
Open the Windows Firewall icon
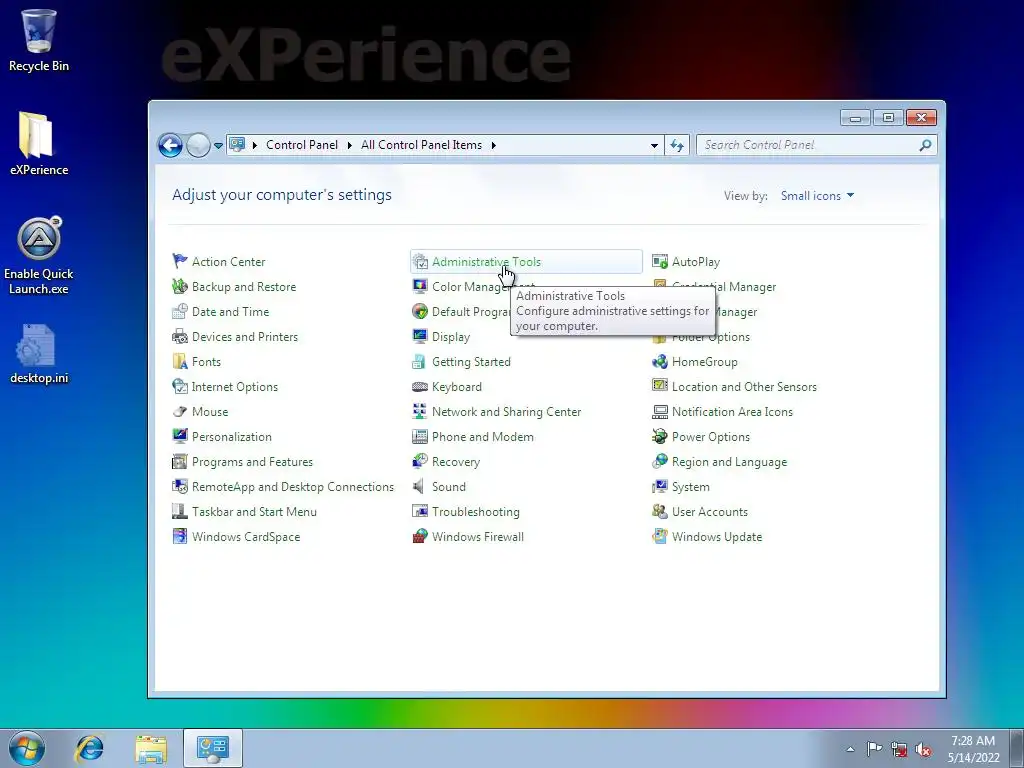pos(420,536)
